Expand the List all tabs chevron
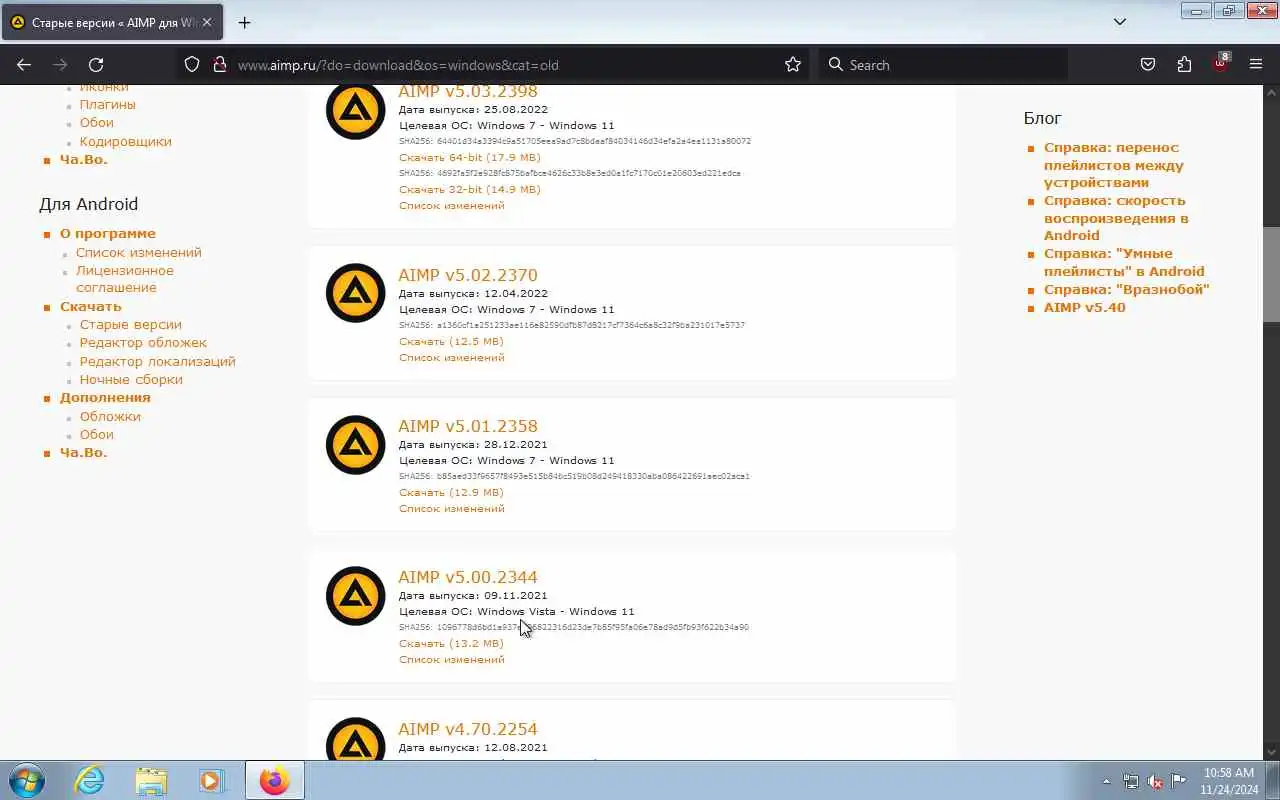The height and width of the screenshot is (800, 1280). pyautogui.click(x=1120, y=22)
